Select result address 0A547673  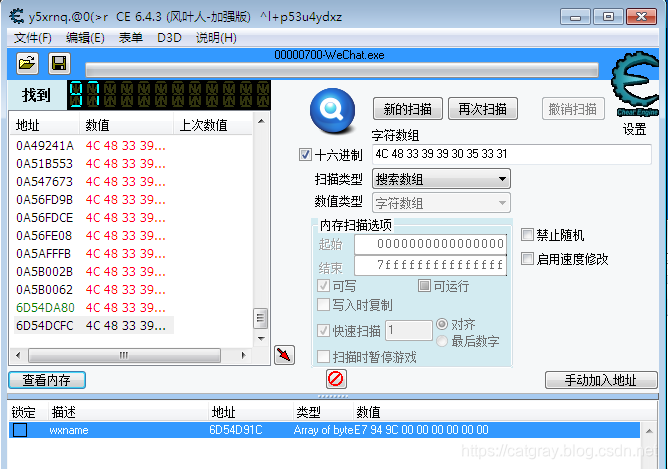(44, 181)
